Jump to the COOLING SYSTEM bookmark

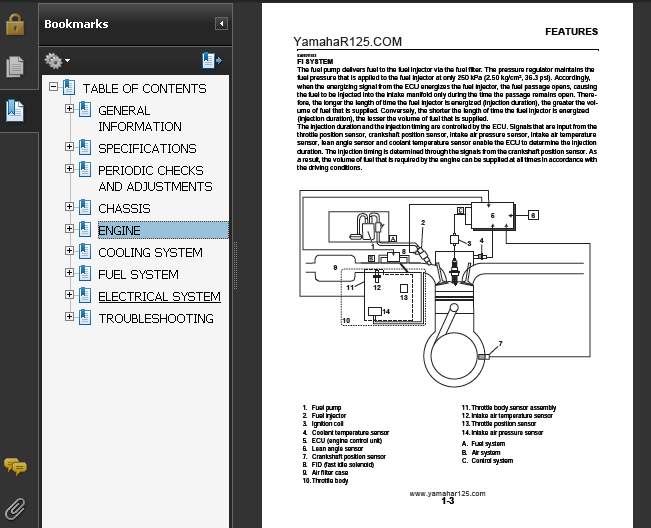pyautogui.click(x=150, y=252)
